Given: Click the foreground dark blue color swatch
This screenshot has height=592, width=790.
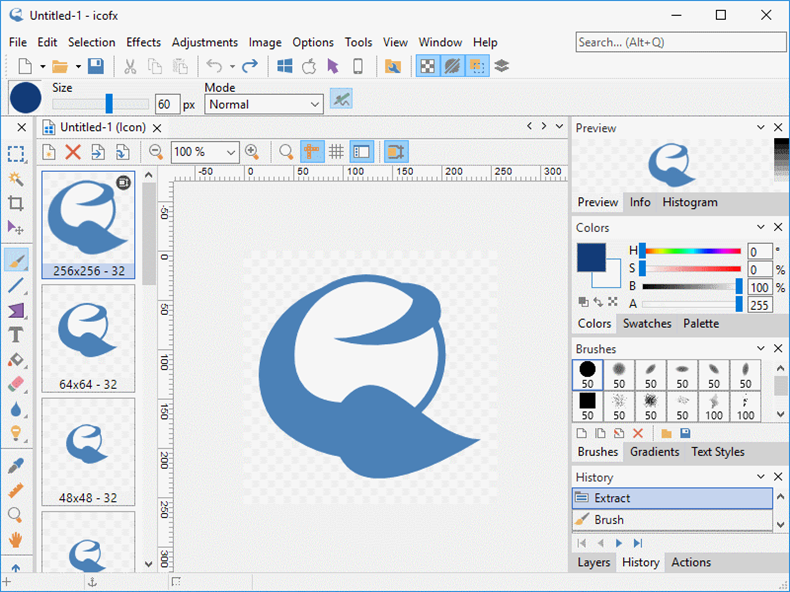Looking at the screenshot, I should [x=591, y=257].
